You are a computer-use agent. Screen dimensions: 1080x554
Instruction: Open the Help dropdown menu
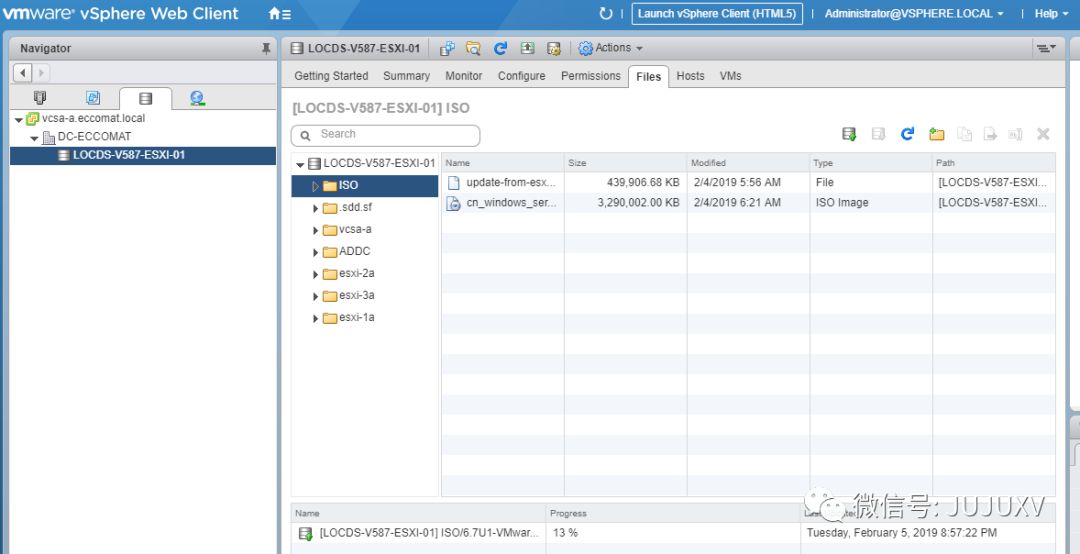click(1051, 14)
